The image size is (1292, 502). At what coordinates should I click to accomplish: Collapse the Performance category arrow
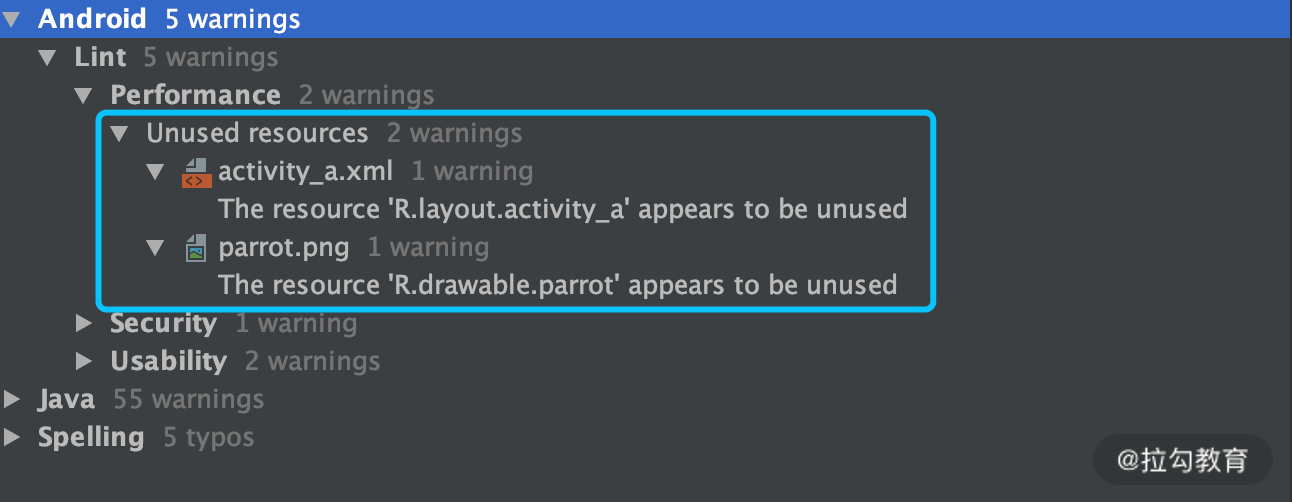point(84,96)
